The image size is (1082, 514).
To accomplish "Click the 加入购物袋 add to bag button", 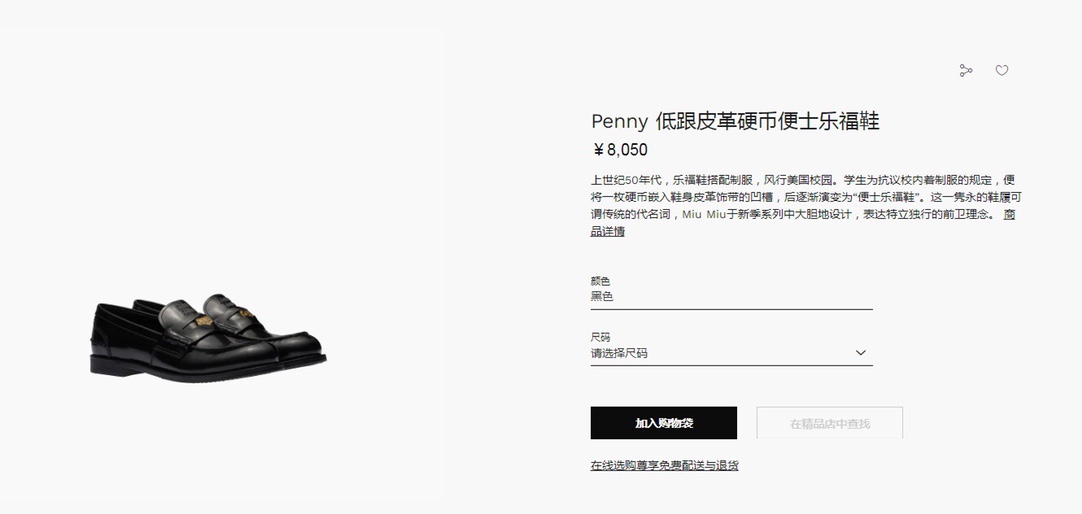I will pyautogui.click(x=664, y=423).
